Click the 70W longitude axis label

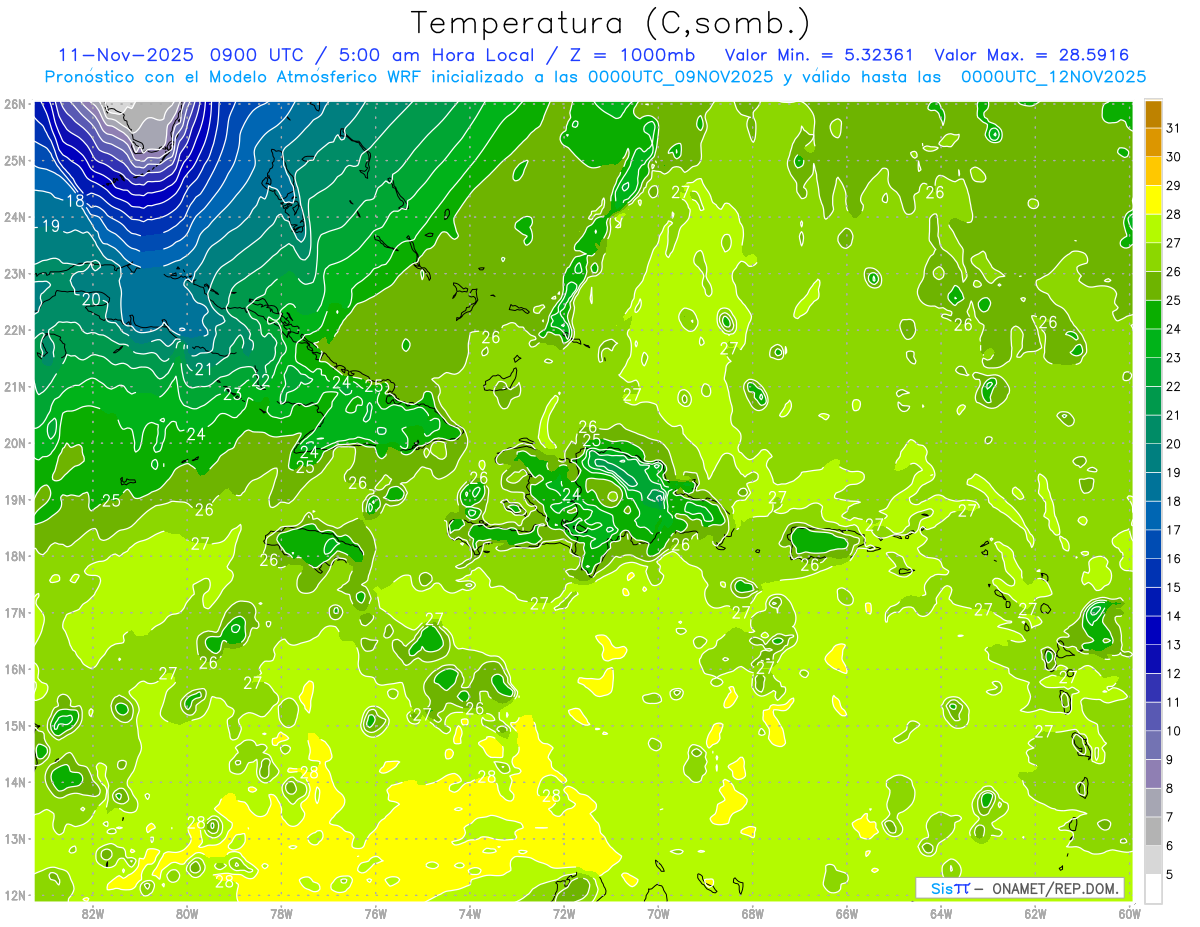pyautogui.click(x=658, y=913)
